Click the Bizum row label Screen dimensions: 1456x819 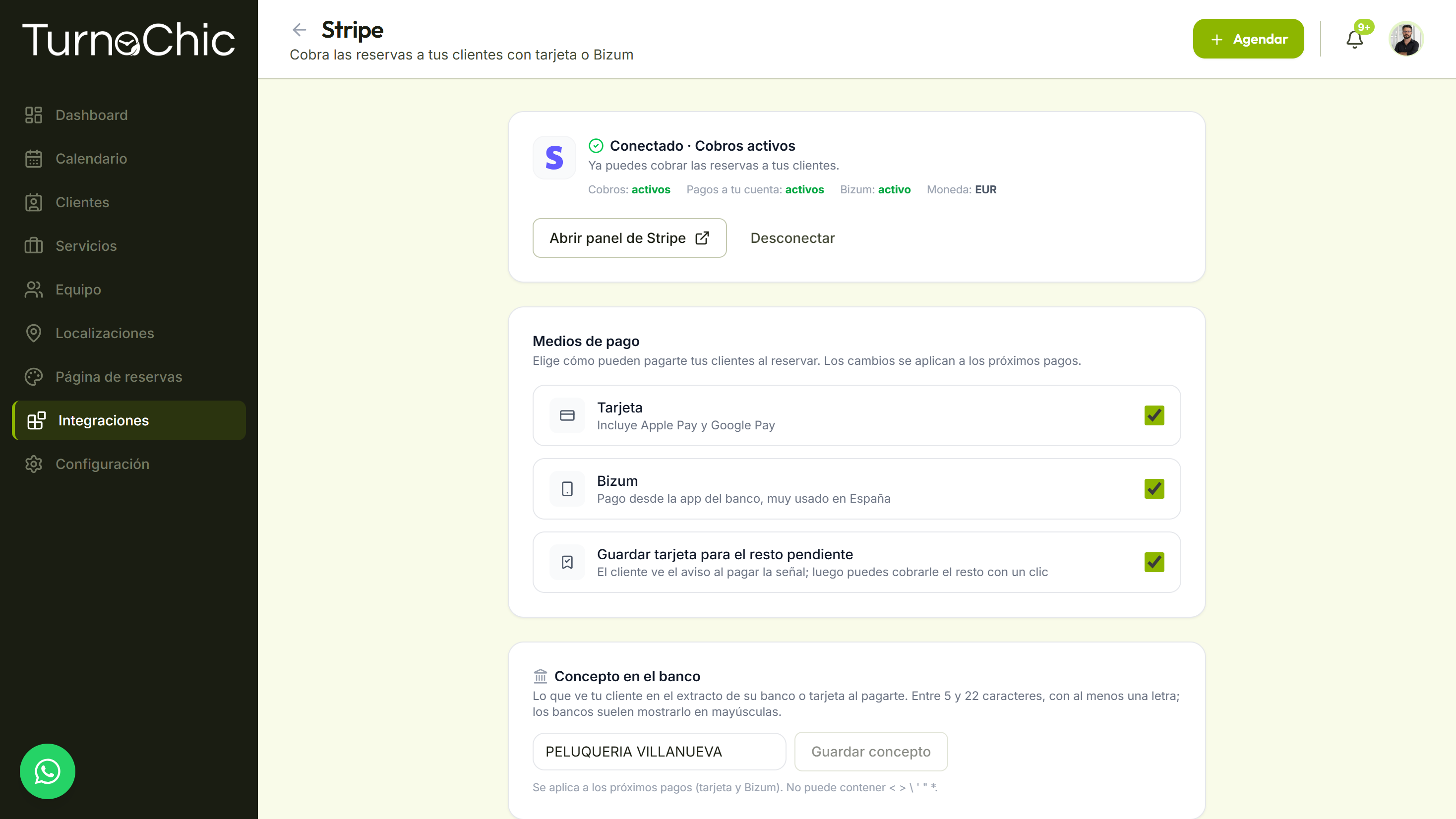(x=617, y=481)
